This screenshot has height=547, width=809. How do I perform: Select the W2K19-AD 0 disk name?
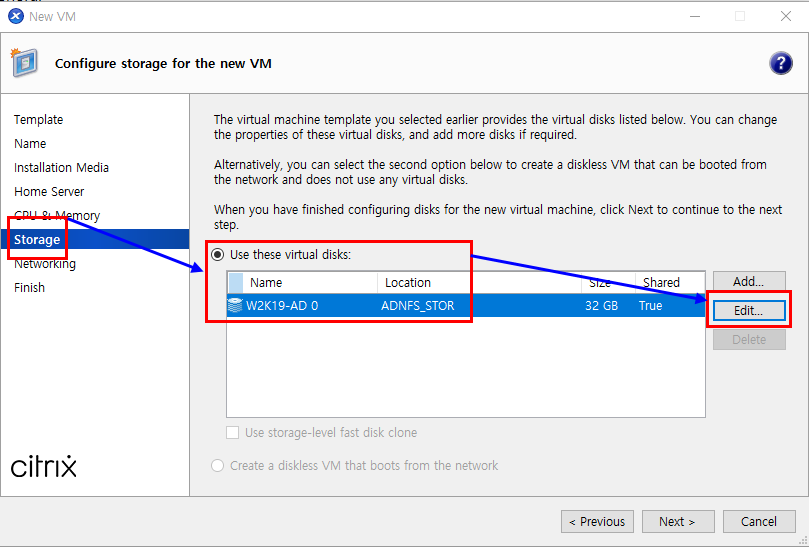coord(282,306)
